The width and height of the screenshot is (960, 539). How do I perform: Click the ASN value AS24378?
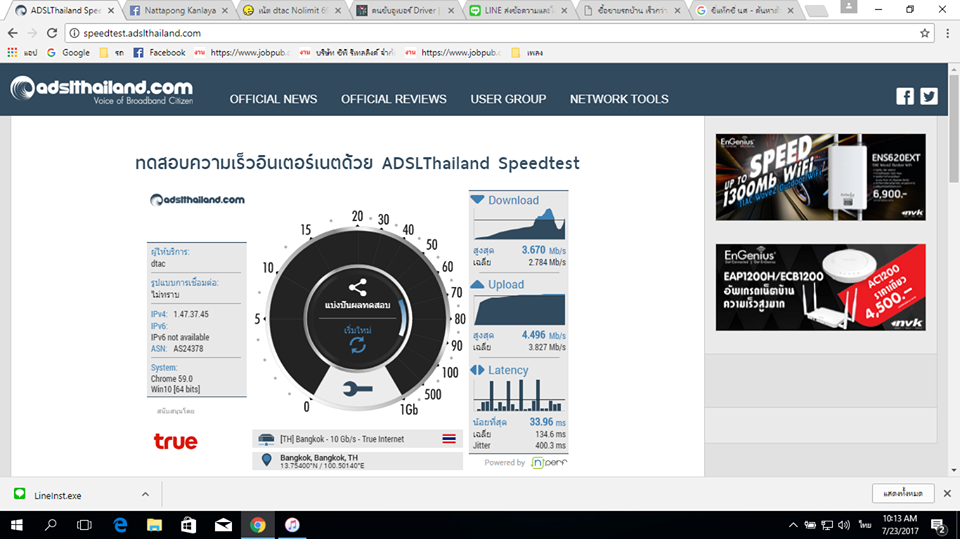[189, 349]
